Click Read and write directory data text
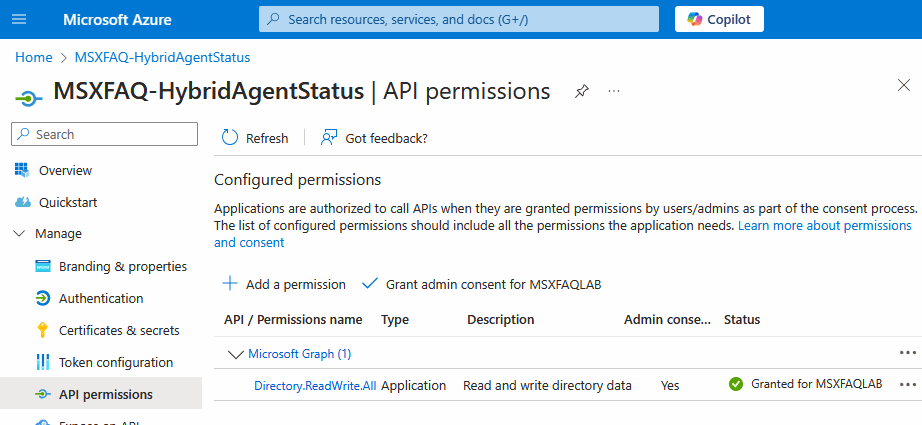Image resolution: width=922 pixels, height=425 pixels. pos(547,386)
